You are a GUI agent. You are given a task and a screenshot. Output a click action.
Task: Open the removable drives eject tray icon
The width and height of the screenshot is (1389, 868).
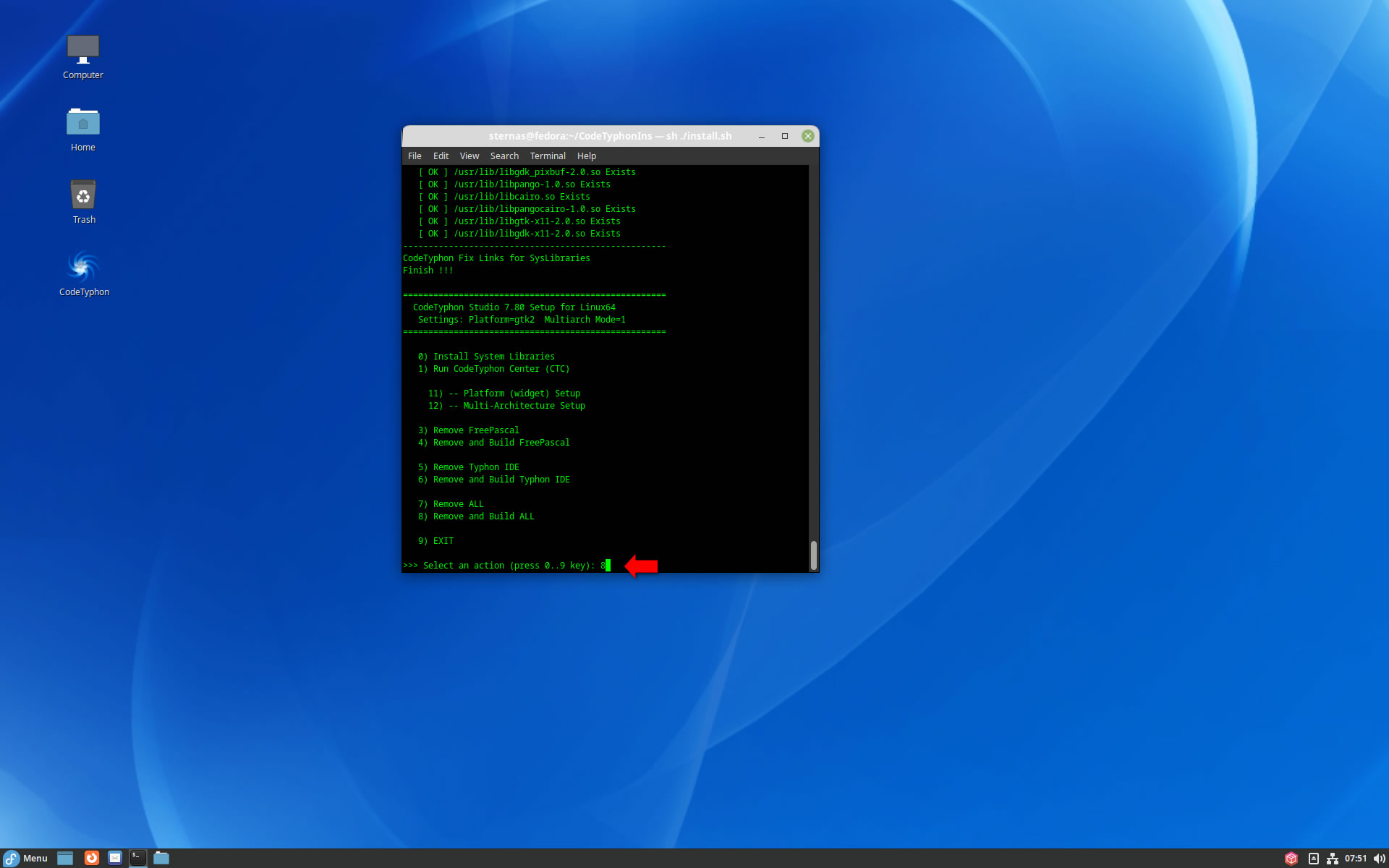[1313, 859]
